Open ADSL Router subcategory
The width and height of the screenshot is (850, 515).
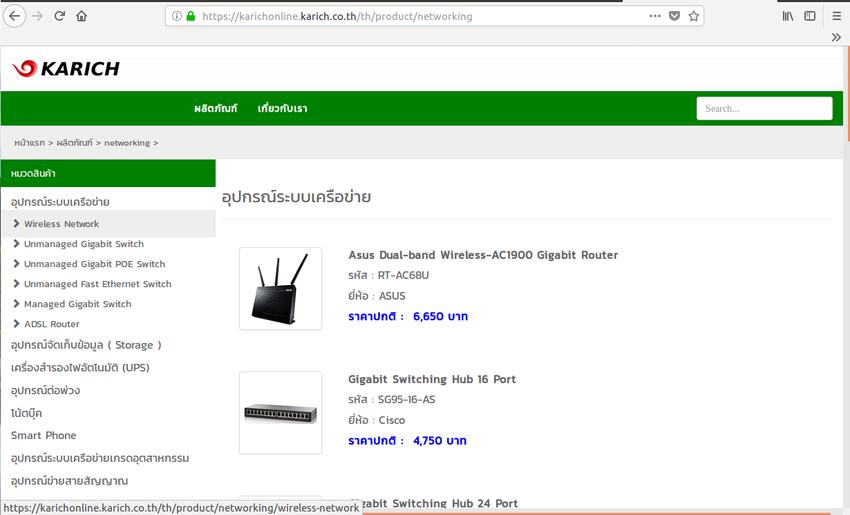coord(52,324)
